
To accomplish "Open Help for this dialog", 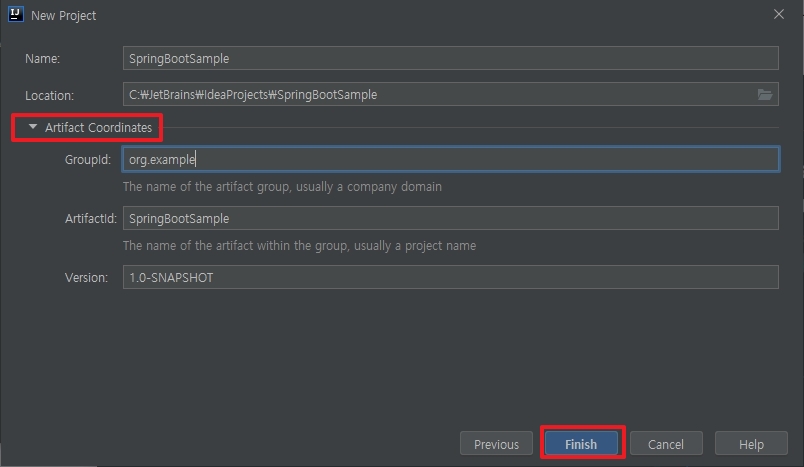I will click(x=751, y=444).
